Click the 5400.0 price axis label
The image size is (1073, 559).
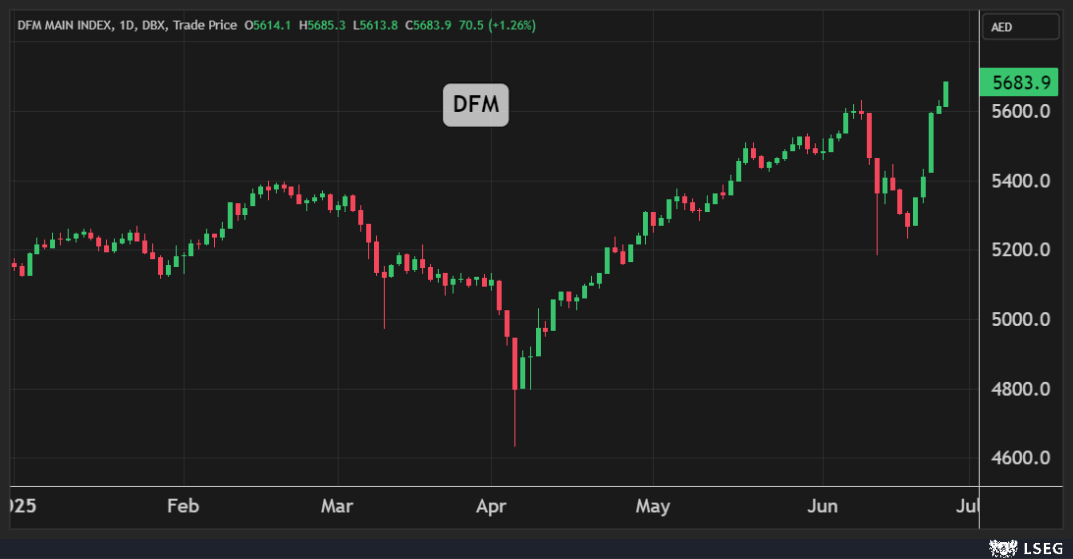(1021, 181)
